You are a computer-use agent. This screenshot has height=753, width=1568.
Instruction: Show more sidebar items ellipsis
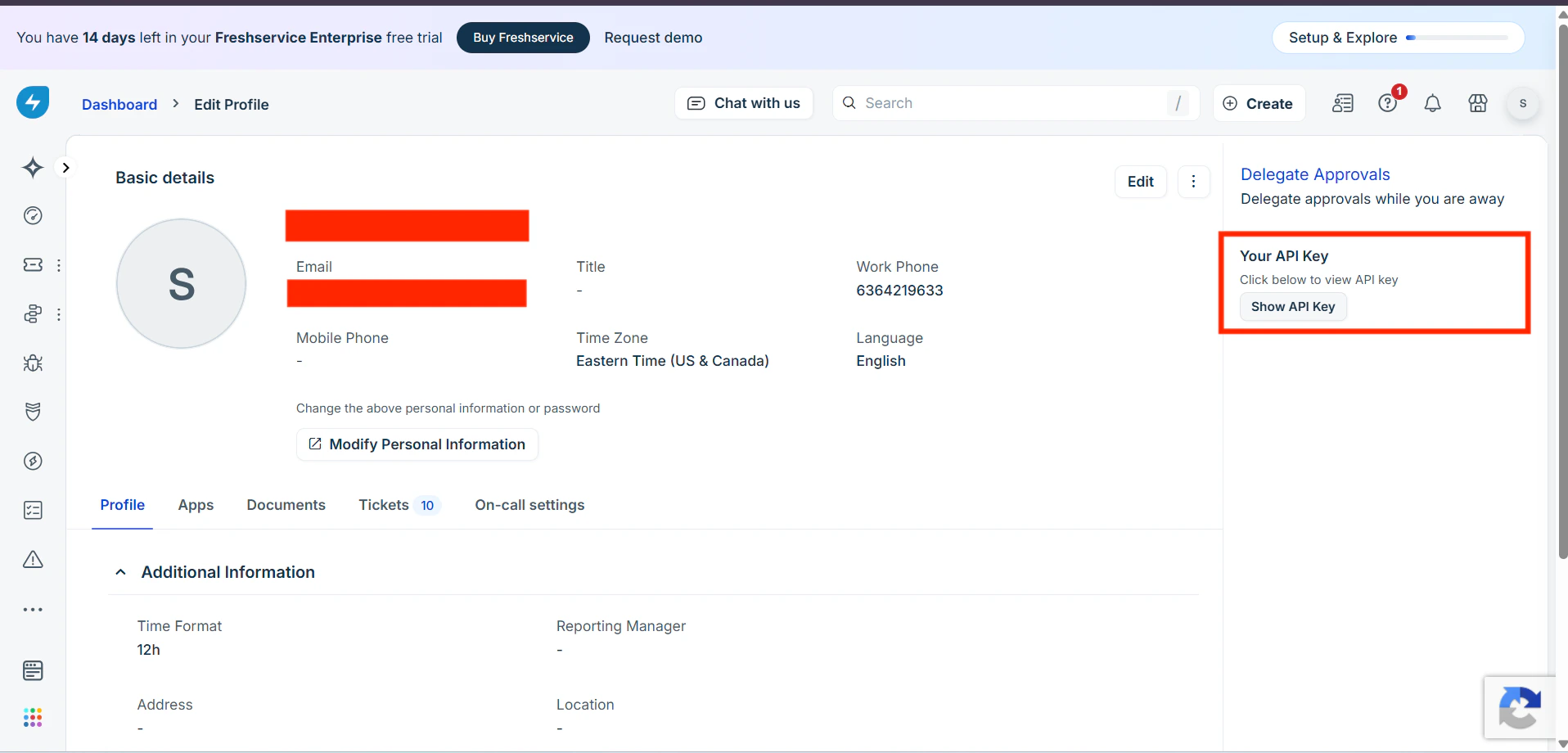[x=33, y=610]
